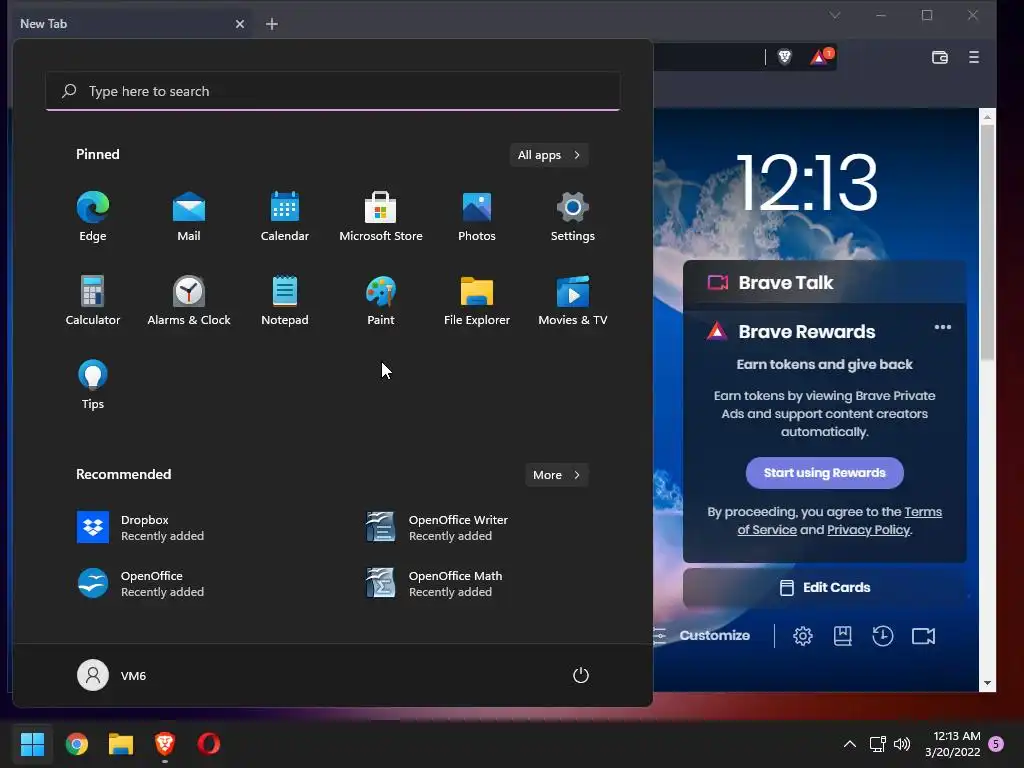Open the Calendar app

pos(285,217)
